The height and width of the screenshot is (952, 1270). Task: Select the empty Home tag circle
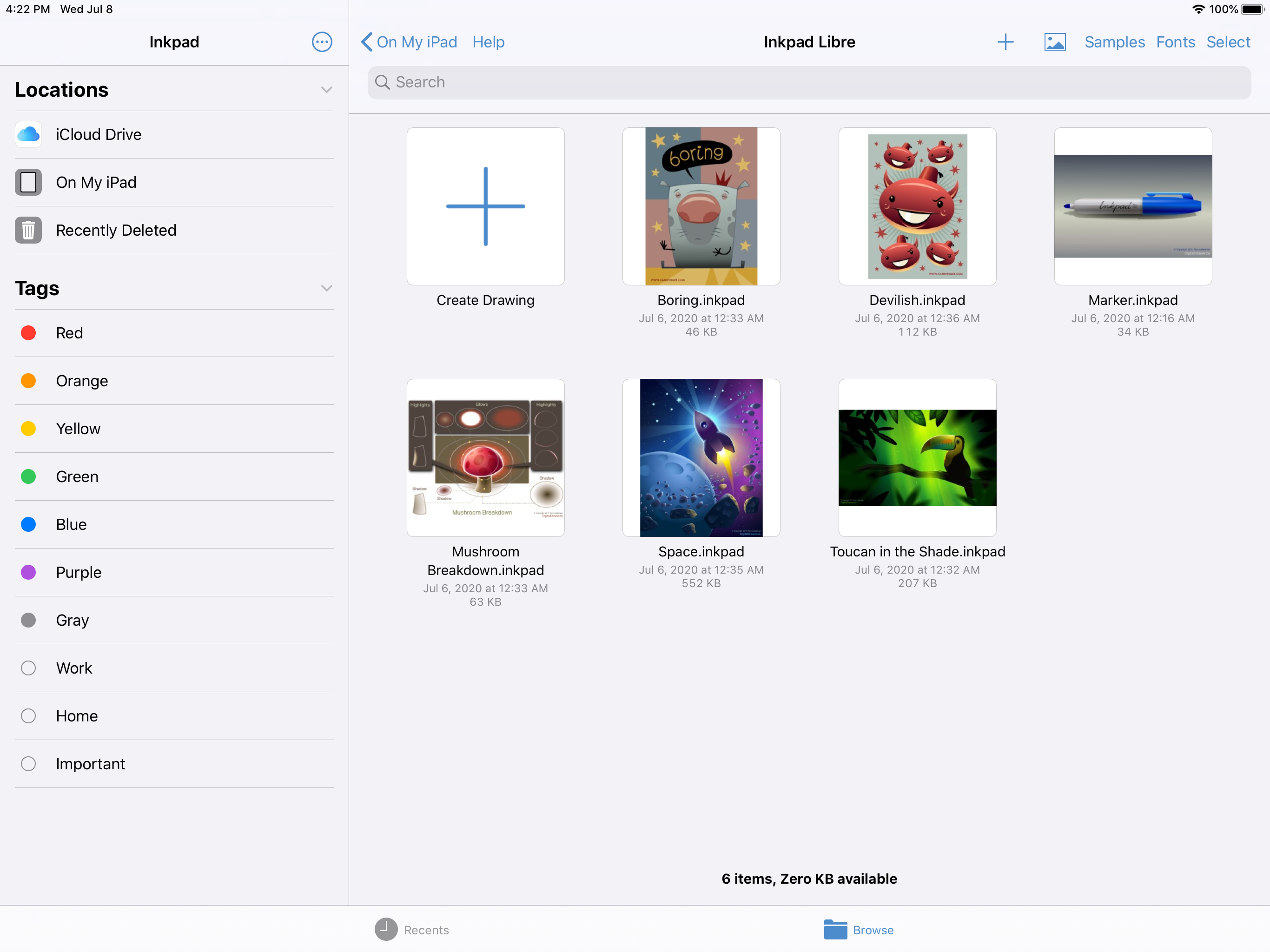click(x=28, y=715)
